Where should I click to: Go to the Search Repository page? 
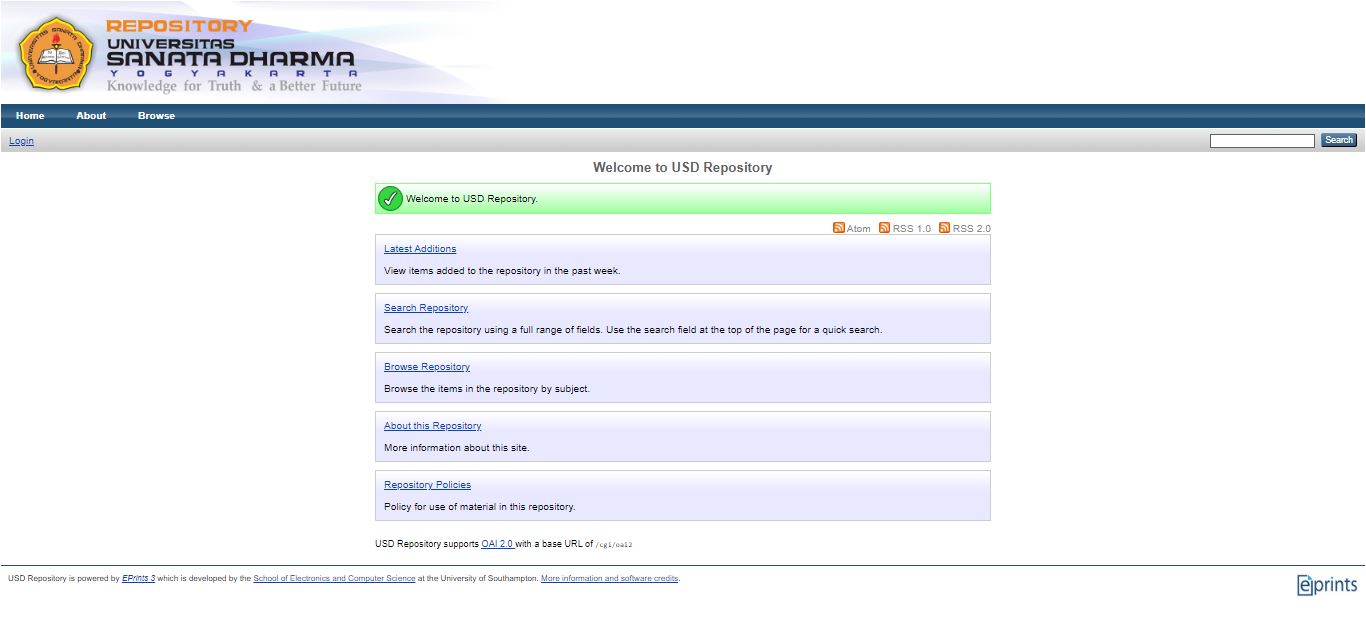tap(426, 308)
